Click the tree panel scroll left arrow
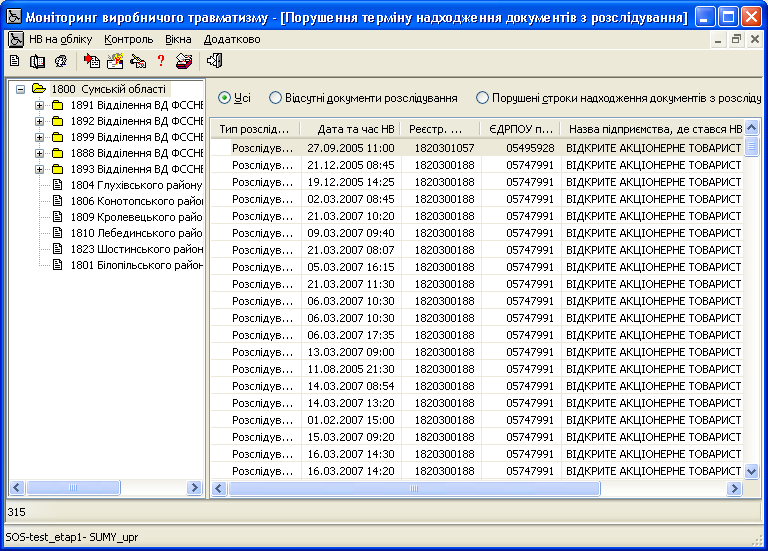The width and height of the screenshot is (768, 551). click(x=17, y=487)
